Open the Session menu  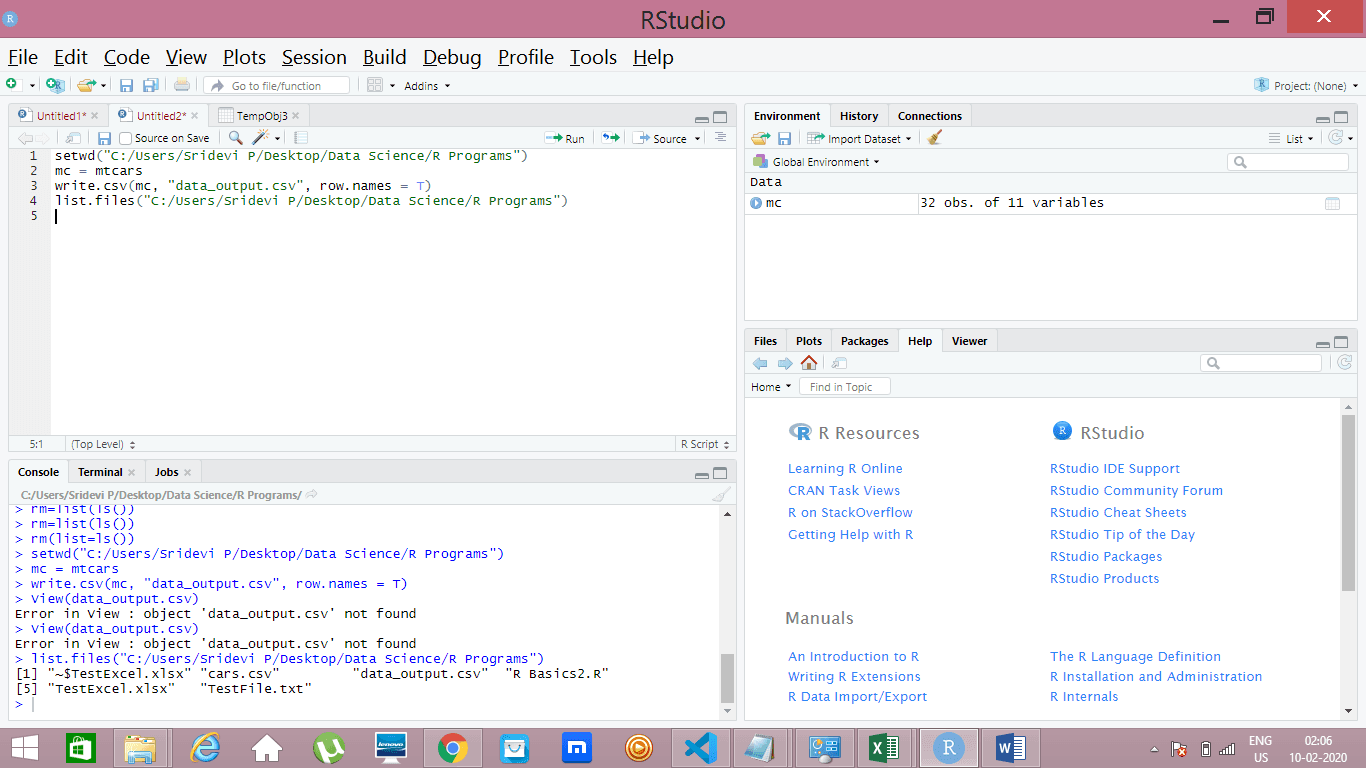pyautogui.click(x=314, y=57)
